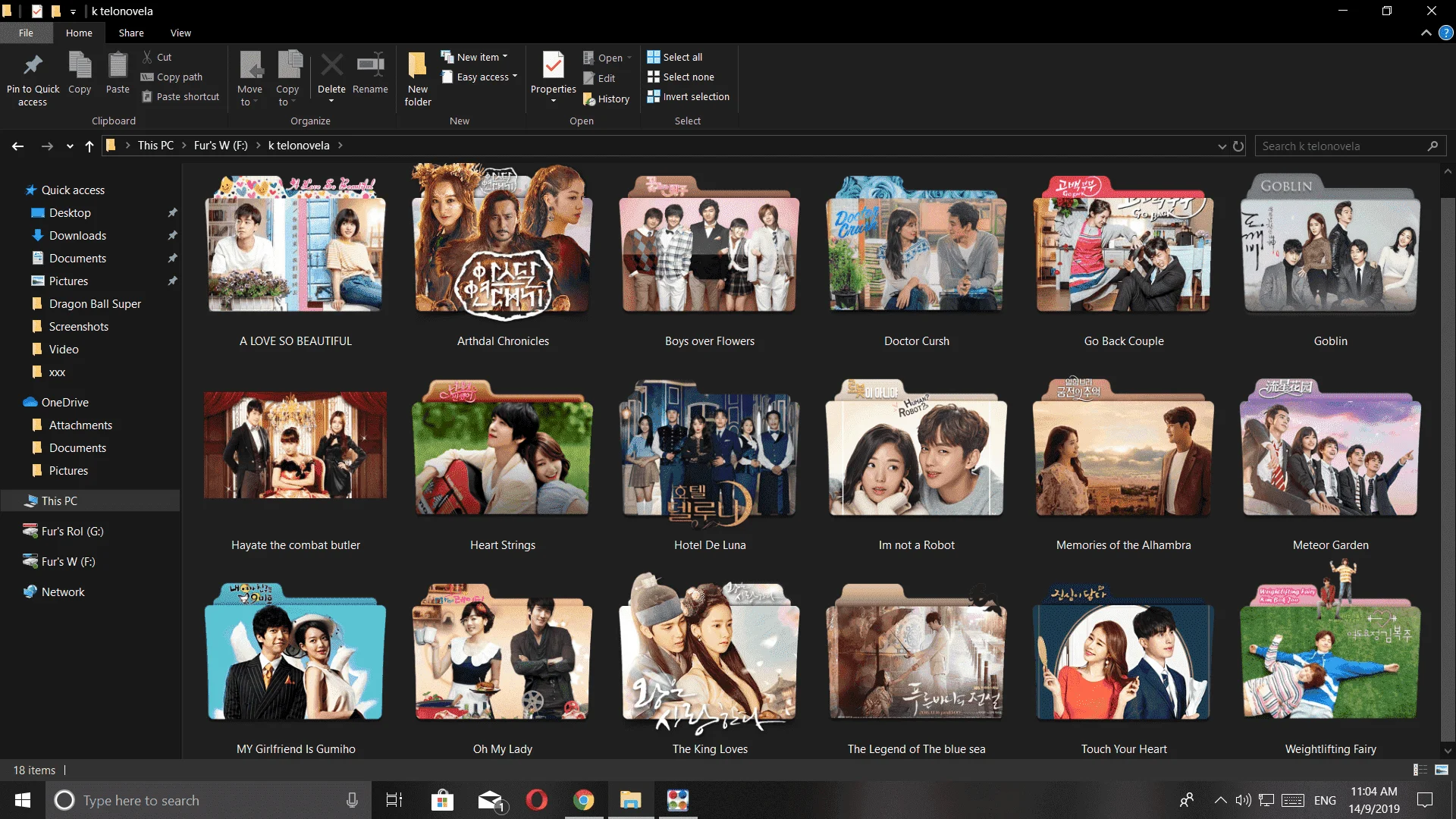
Task: Click Copy path in the ribbon
Action: pos(172,77)
